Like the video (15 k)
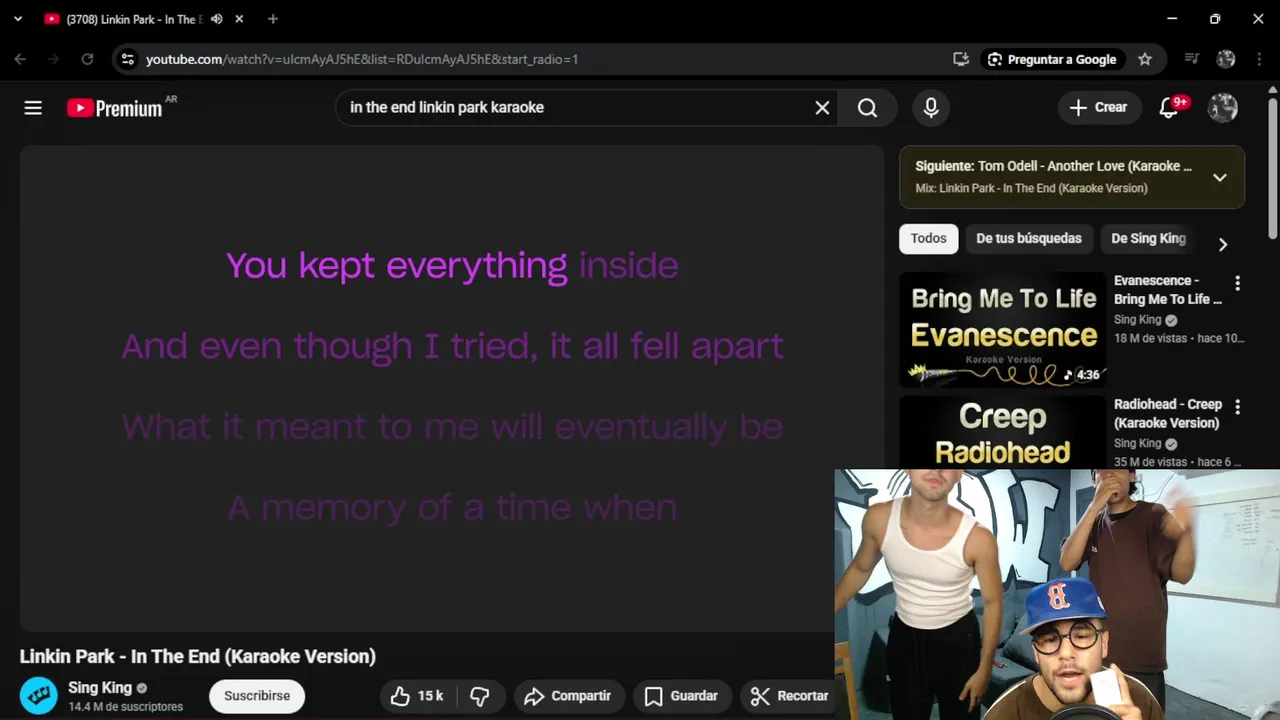 coord(417,696)
